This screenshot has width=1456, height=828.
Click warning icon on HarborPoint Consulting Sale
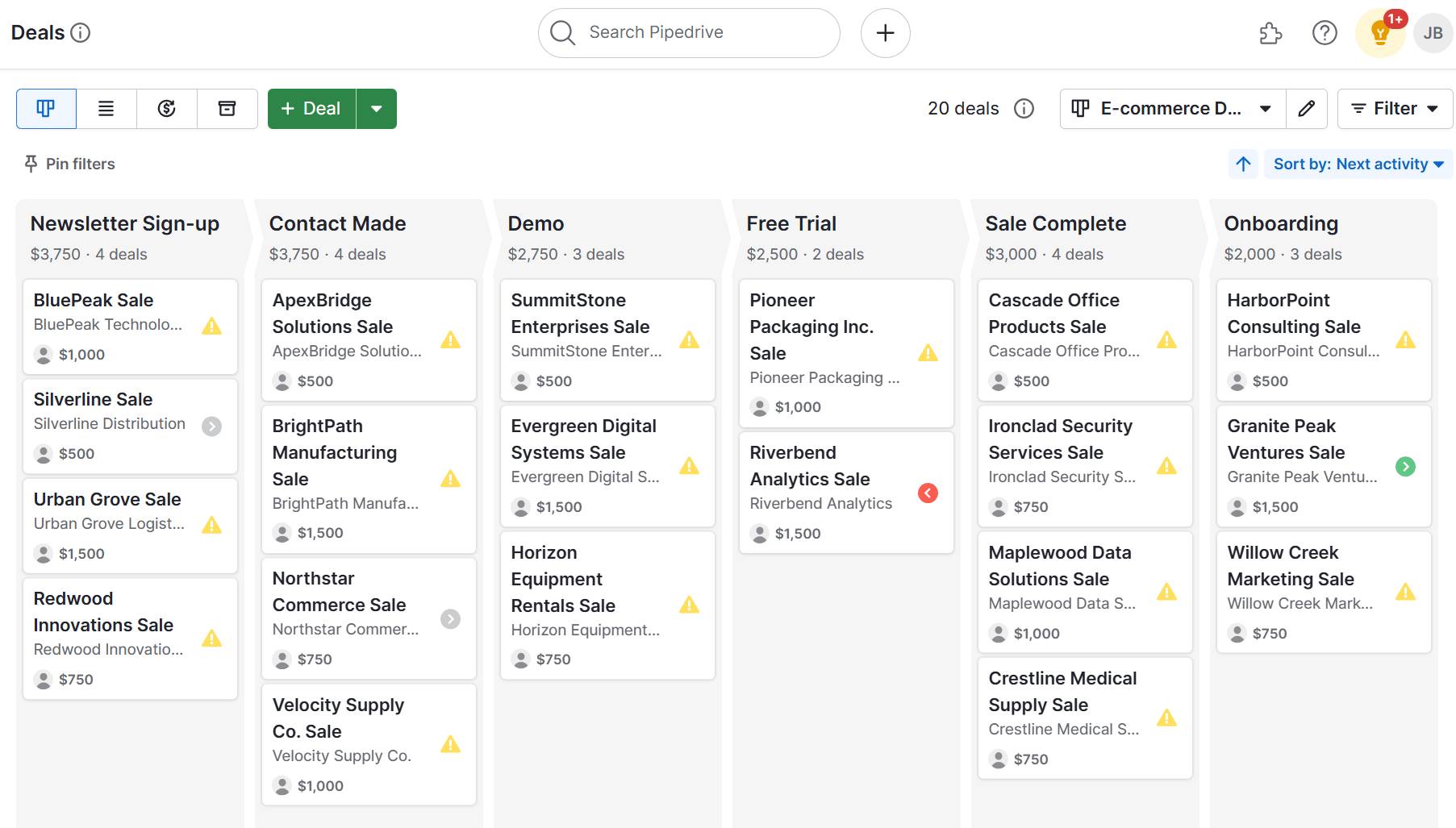[1406, 339]
